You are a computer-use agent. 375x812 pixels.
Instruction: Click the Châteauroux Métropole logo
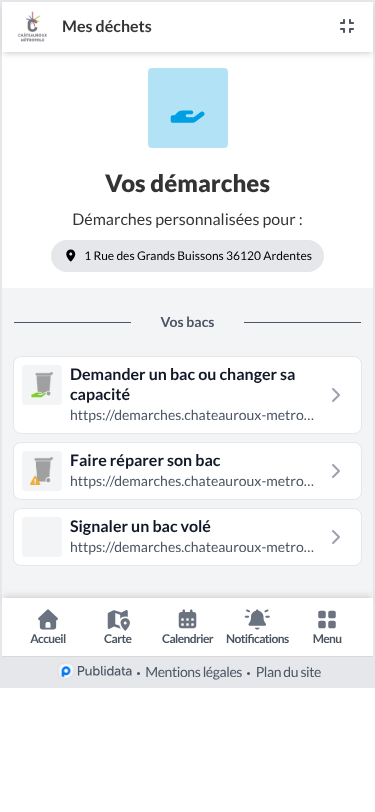(33, 26)
